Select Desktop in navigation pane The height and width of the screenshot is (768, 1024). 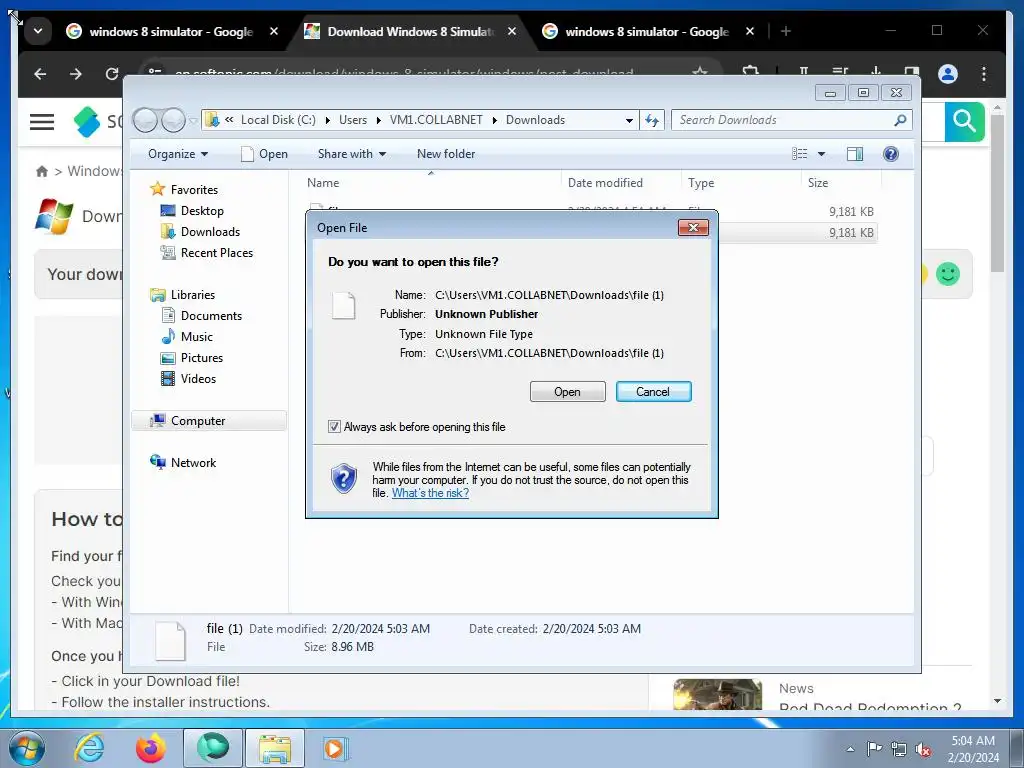(202, 211)
